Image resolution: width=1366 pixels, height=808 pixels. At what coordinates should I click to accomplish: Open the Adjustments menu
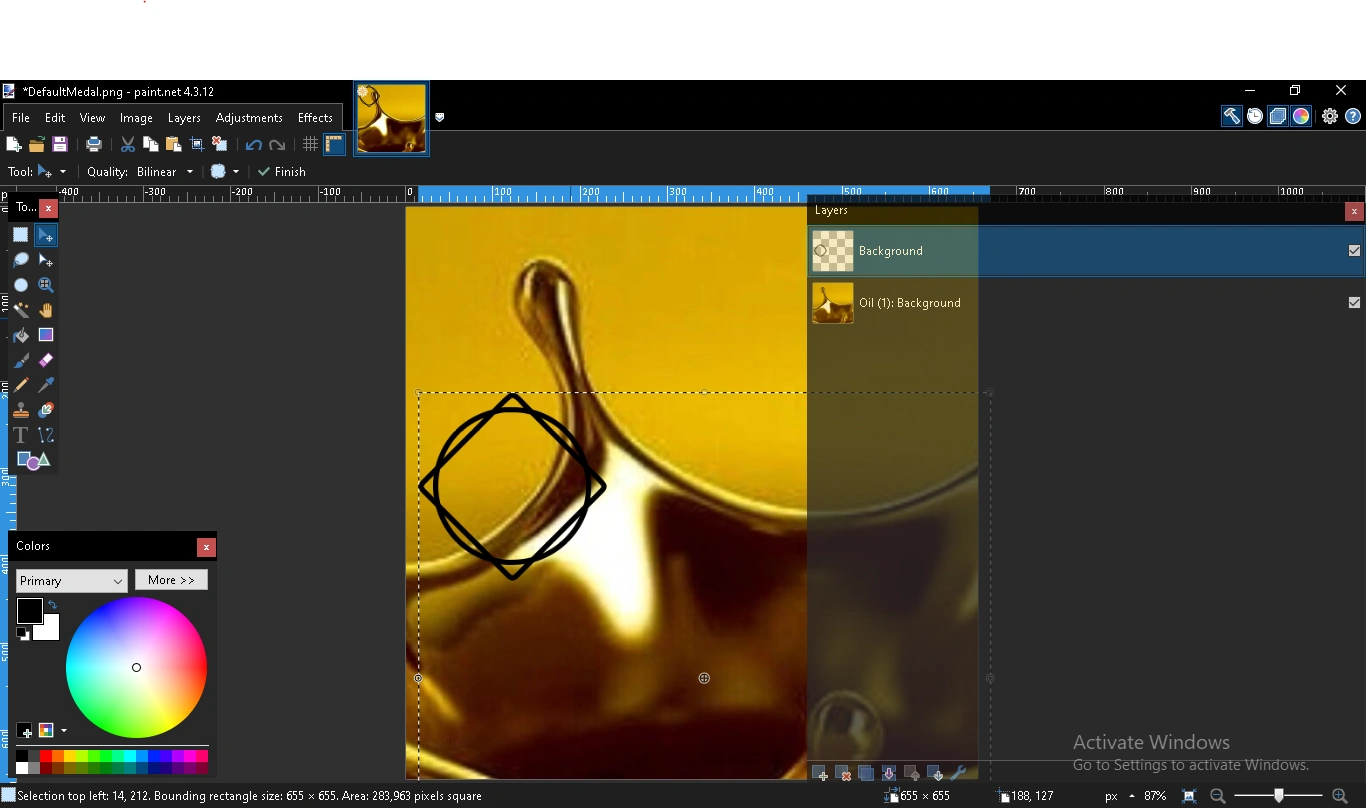coord(250,118)
